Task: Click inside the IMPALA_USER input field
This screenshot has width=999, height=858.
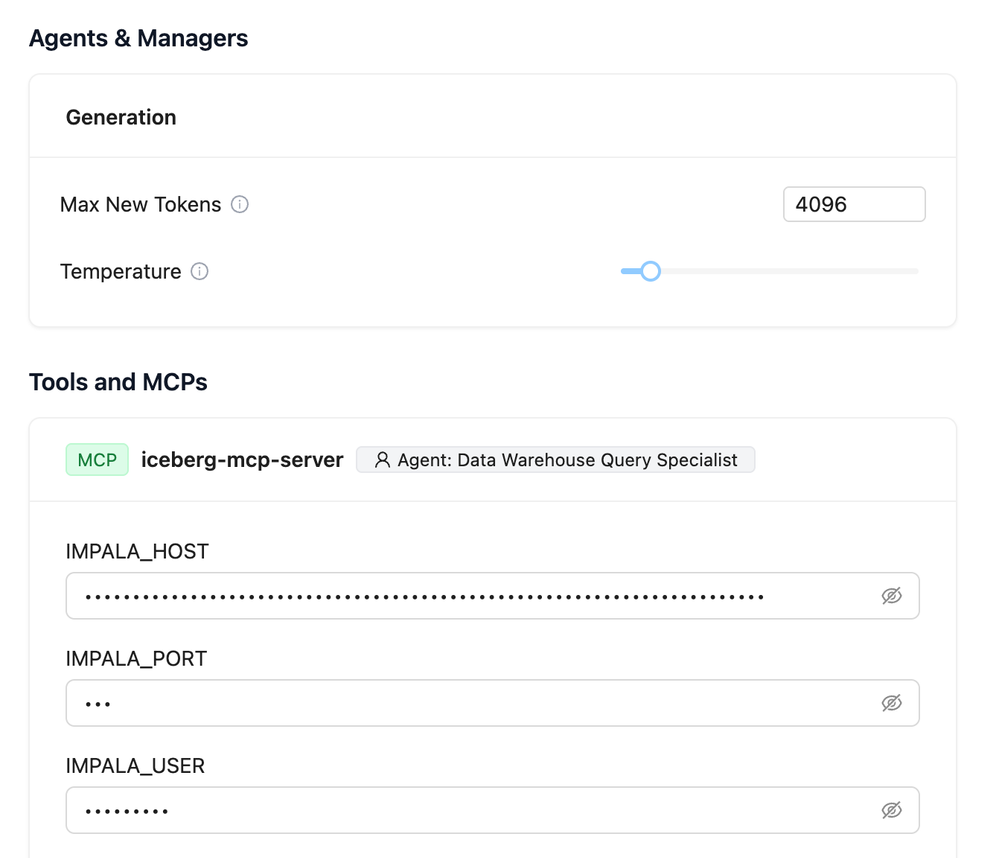Action: 492,810
